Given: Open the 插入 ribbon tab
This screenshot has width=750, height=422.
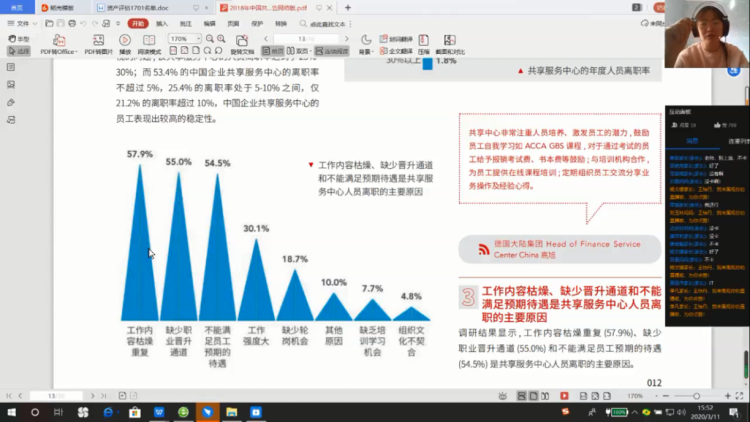Looking at the screenshot, I should pyautogui.click(x=161, y=23).
